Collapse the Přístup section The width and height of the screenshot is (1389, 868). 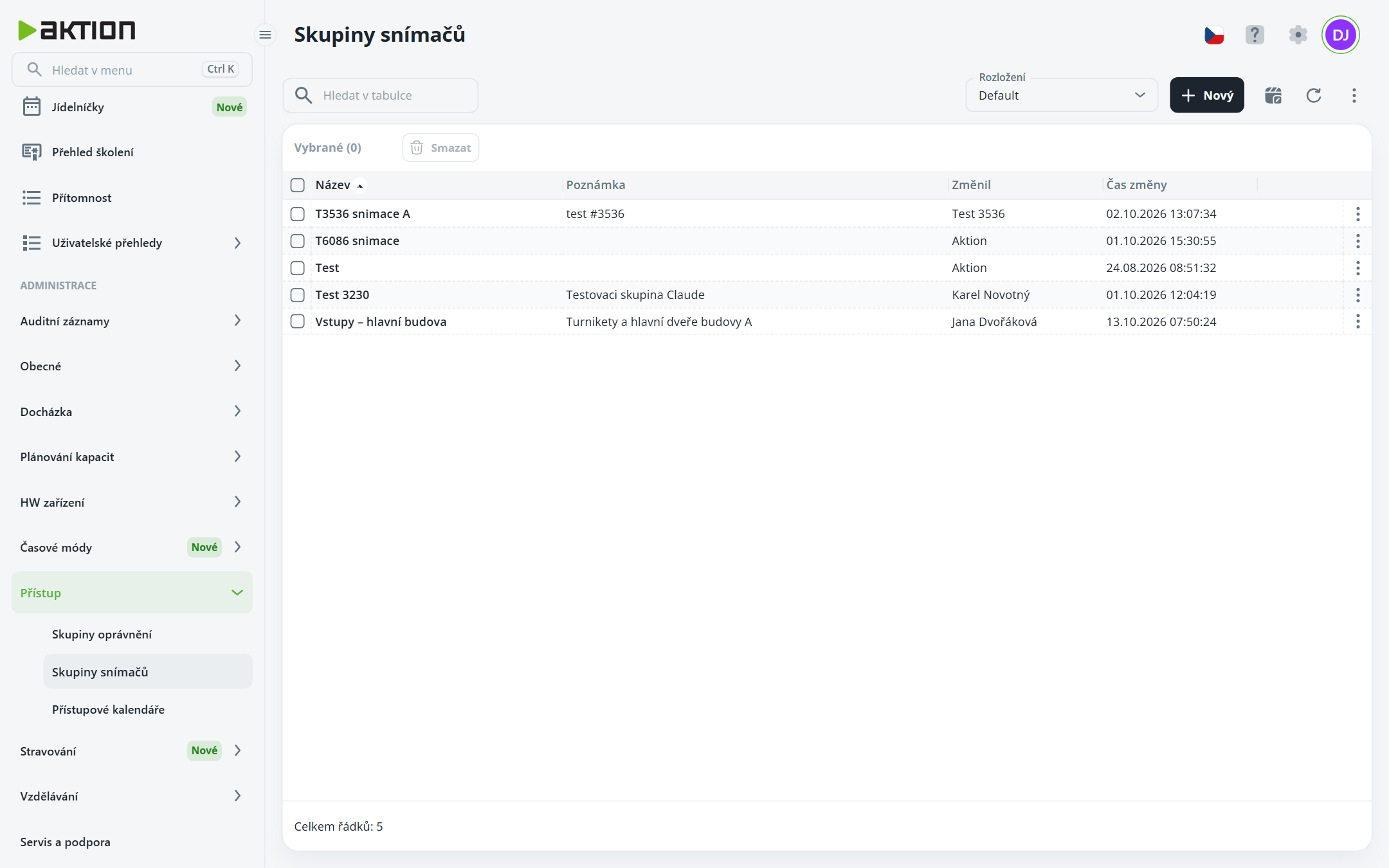[x=132, y=593]
